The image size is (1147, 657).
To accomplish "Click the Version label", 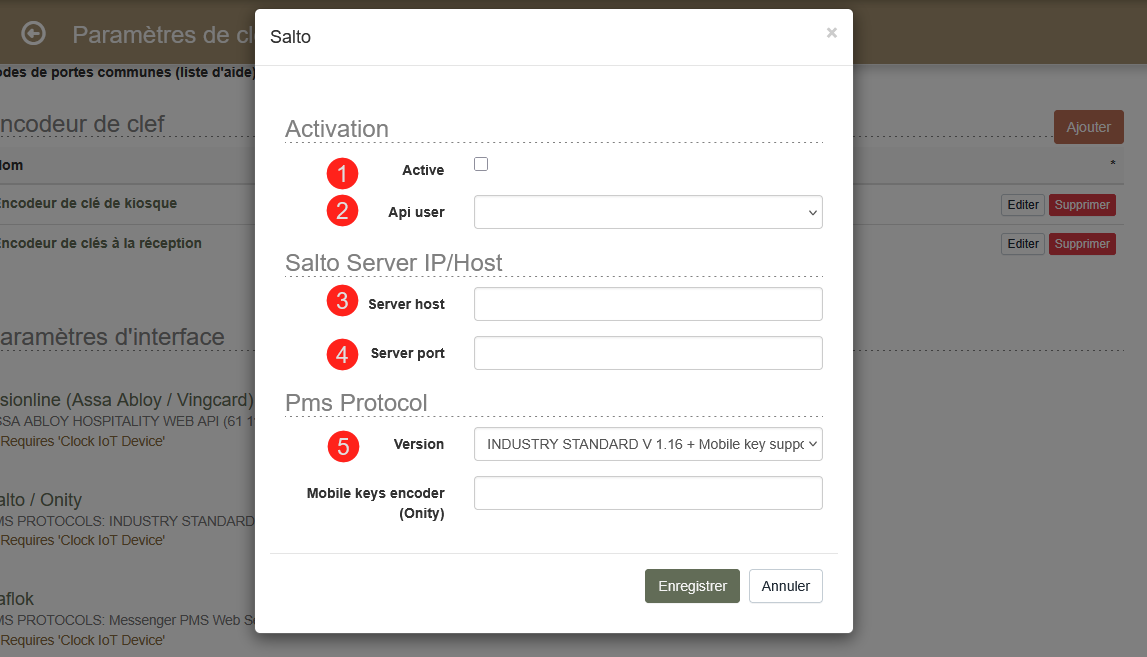I will click(x=418, y=444).
